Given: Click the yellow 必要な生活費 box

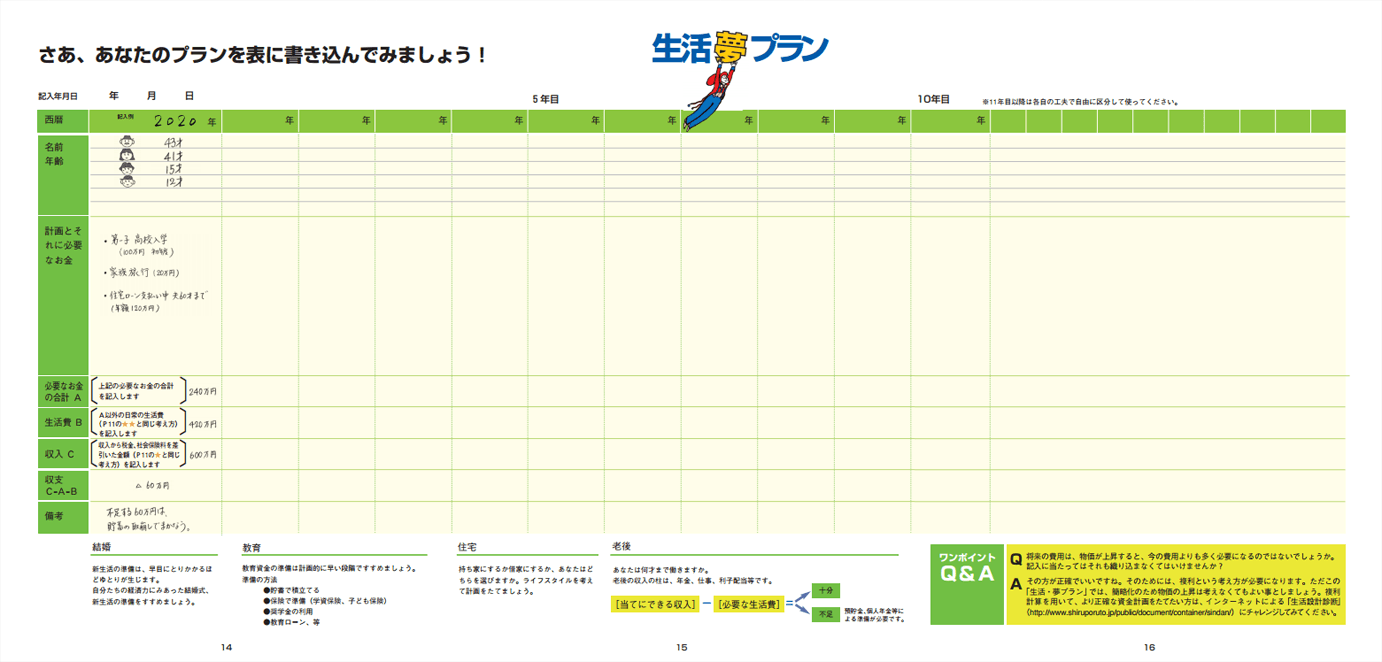Looking at the screenshot, I should tap(749, 604).
